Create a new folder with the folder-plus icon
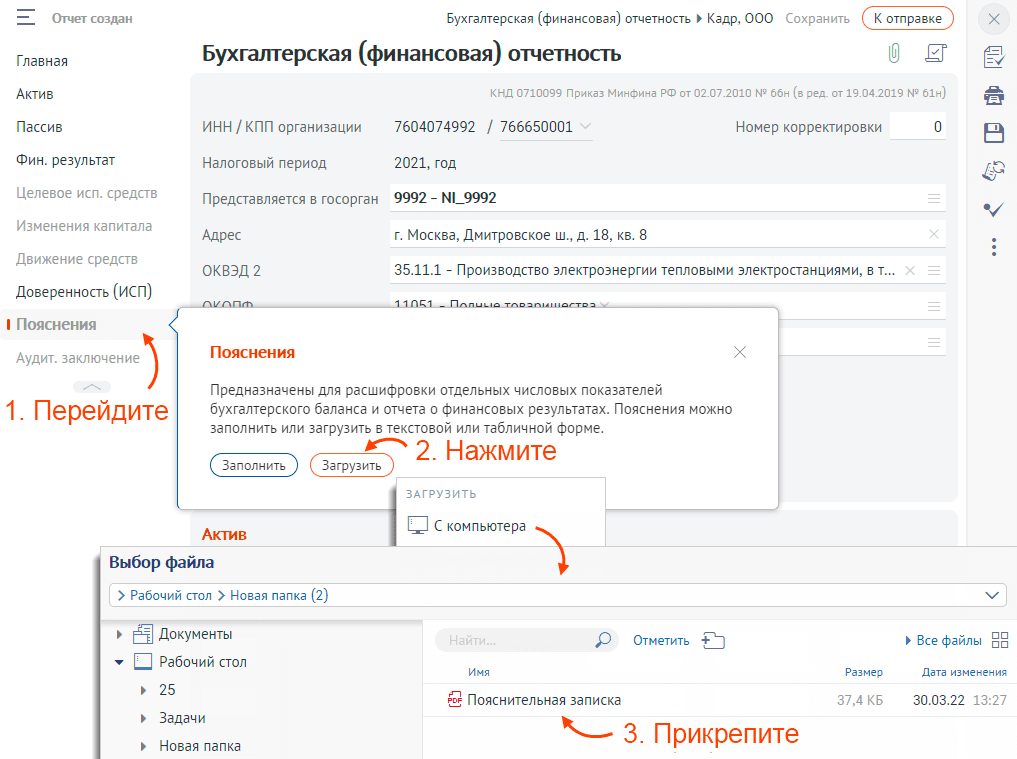 pyautogui.click(x=713, y=640)
